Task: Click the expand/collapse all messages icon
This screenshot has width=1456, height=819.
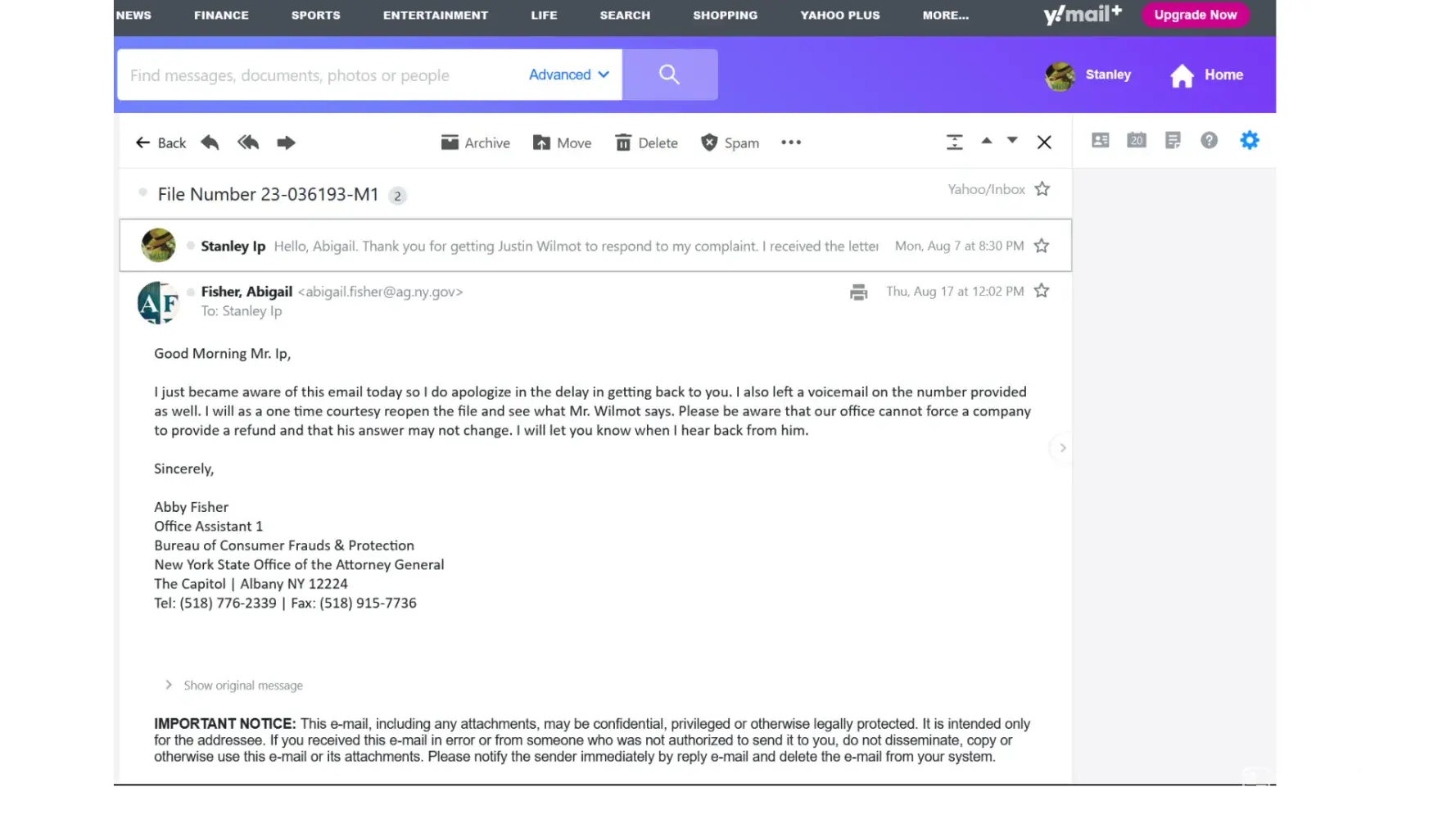Action: [954, 143]
